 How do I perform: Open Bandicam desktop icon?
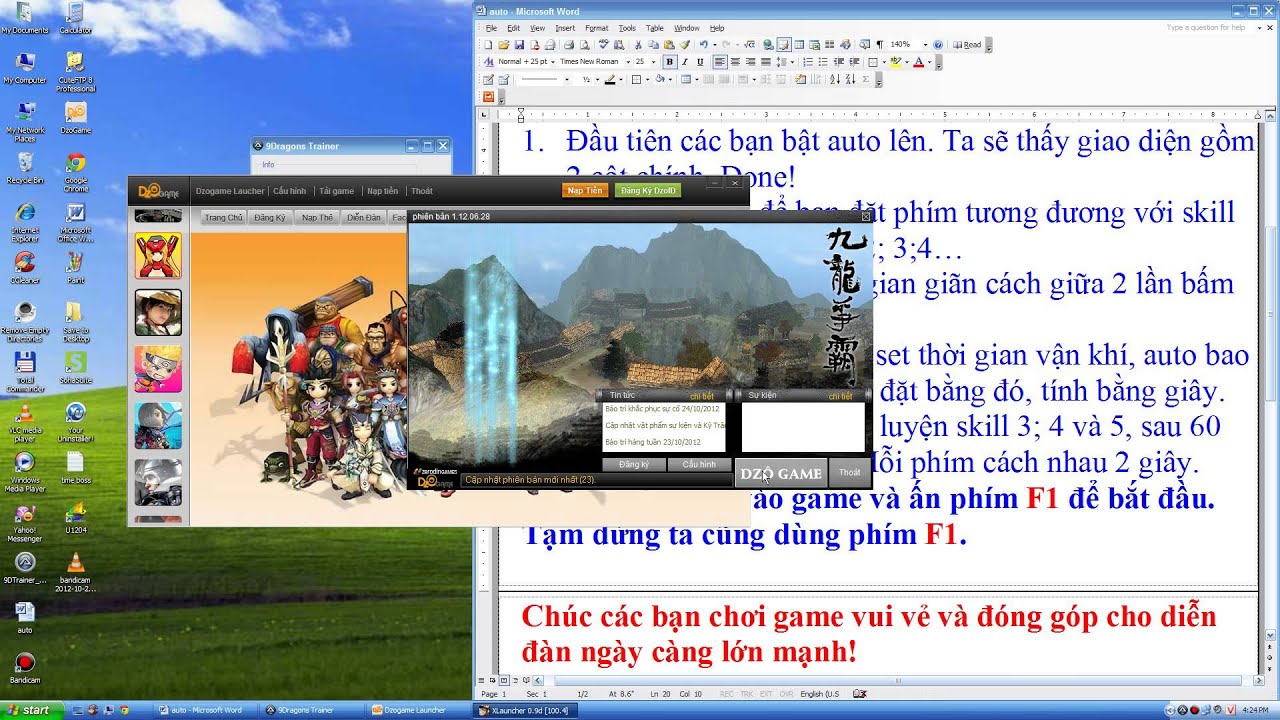pos(25,668)
